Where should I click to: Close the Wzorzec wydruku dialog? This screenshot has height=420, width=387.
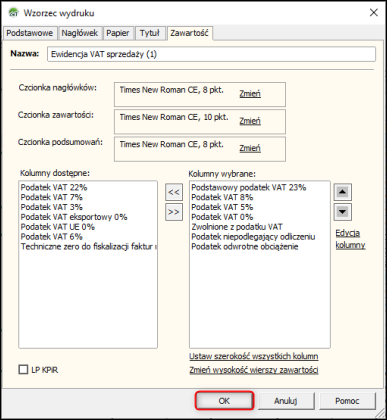coord(374,13)
